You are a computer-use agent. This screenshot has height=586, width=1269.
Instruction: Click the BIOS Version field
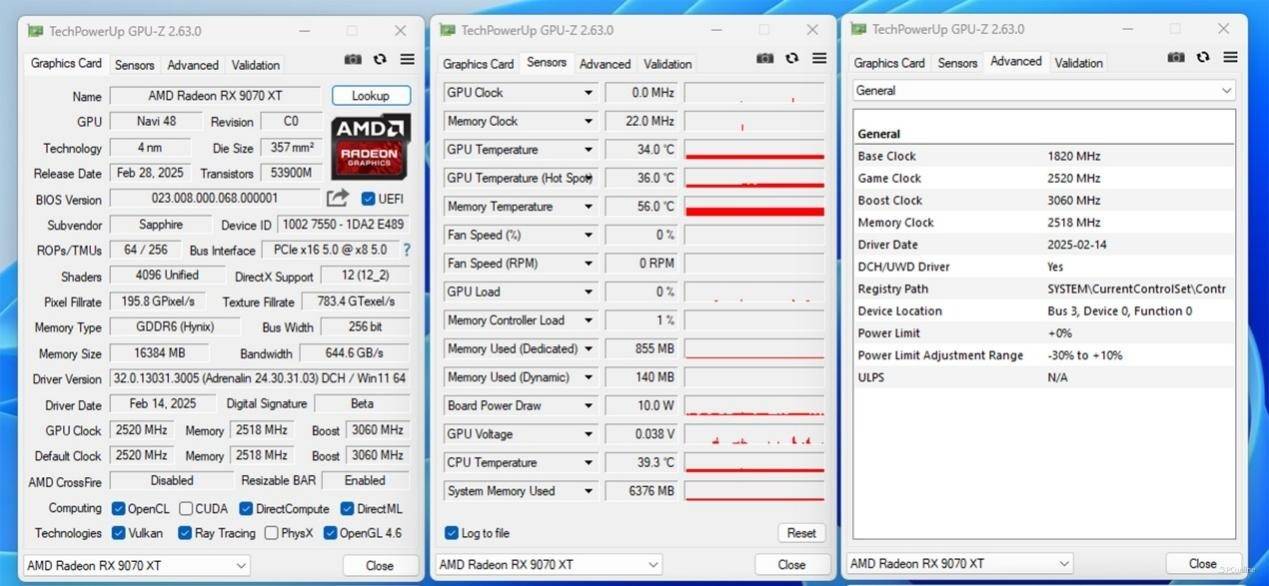pos(215,199)
